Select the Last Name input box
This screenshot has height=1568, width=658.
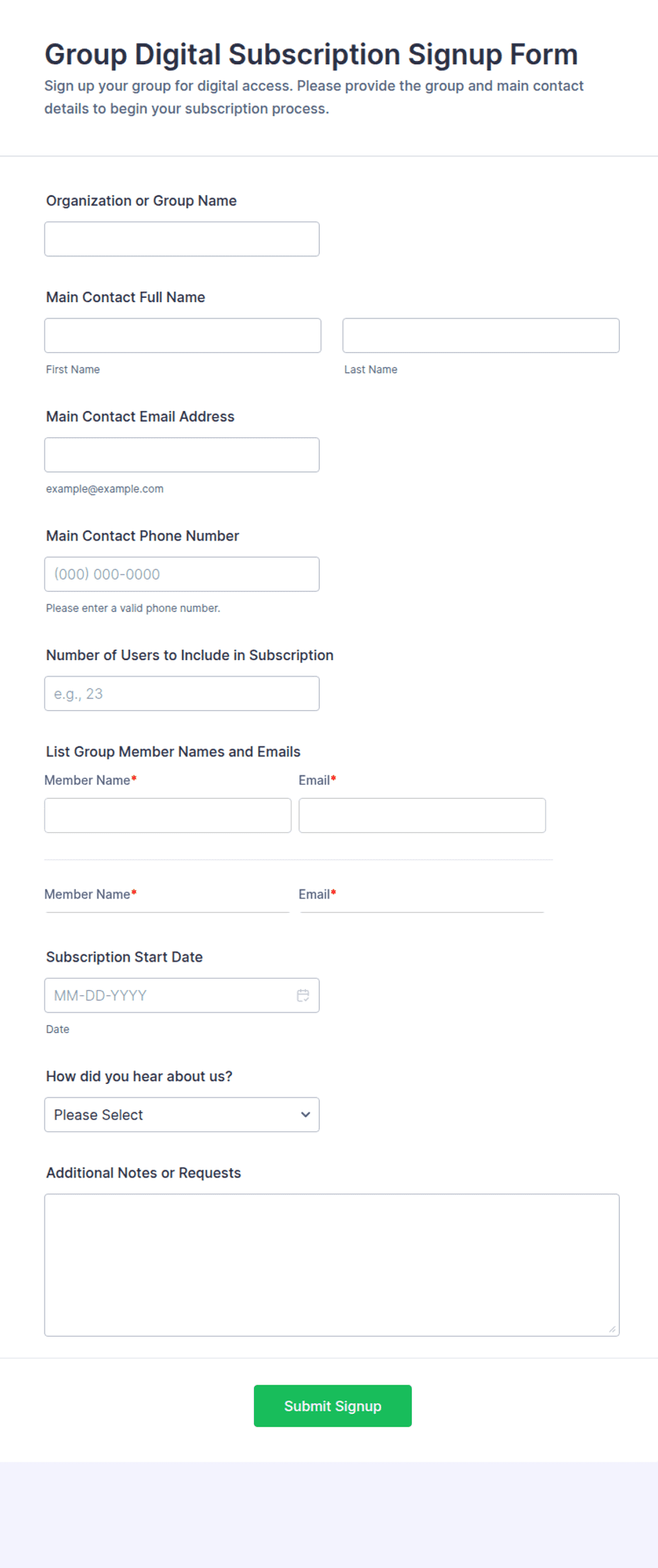481,335
